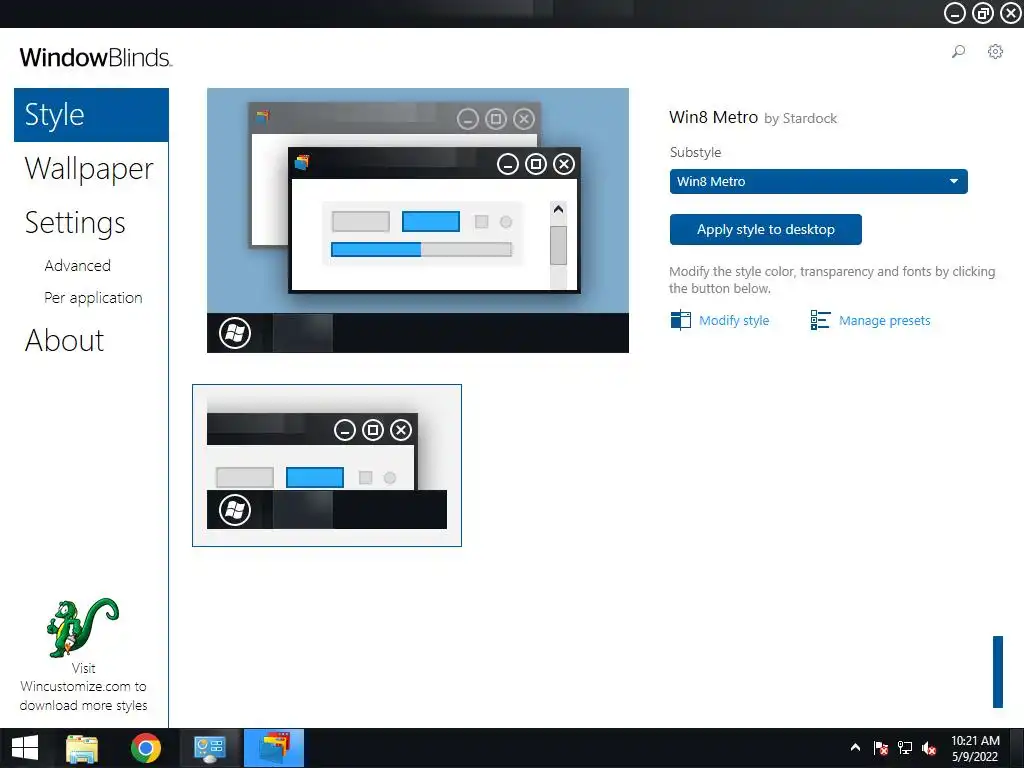Switch to the Style section
This screenshot has width=1024, height=768.
coord(91,115)
